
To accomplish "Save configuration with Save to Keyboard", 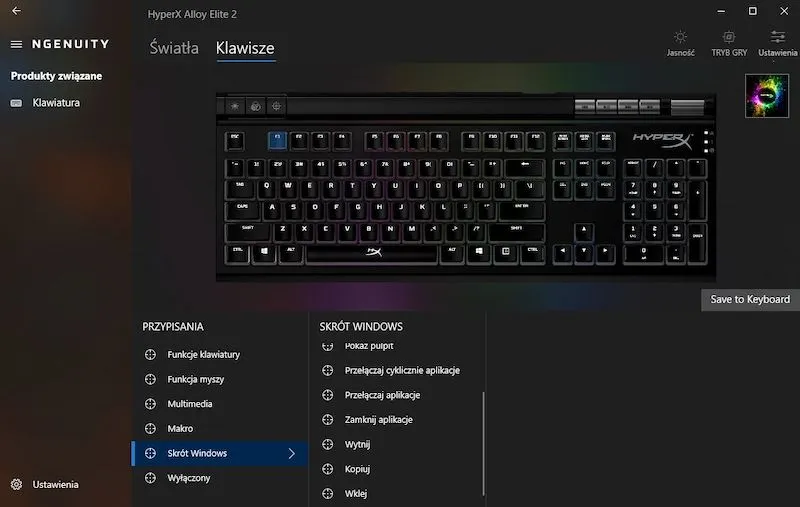I will click(750, 299).
